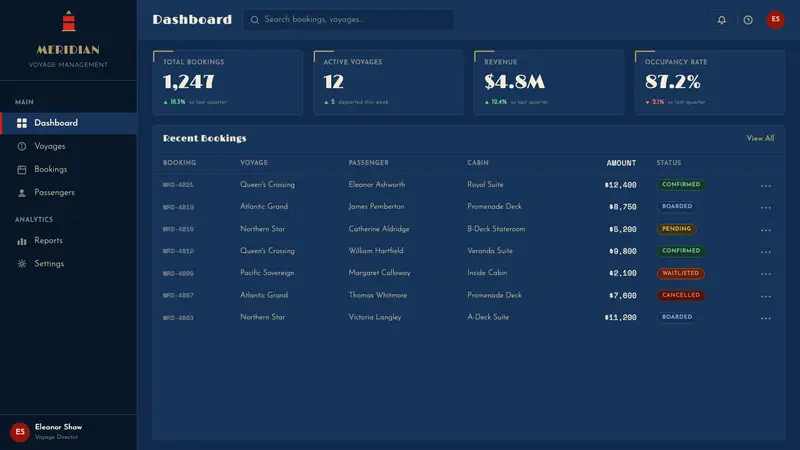Click the Recent Bookings heading
This screenshot has width=800, height=450.
click(x=205, y=138)
